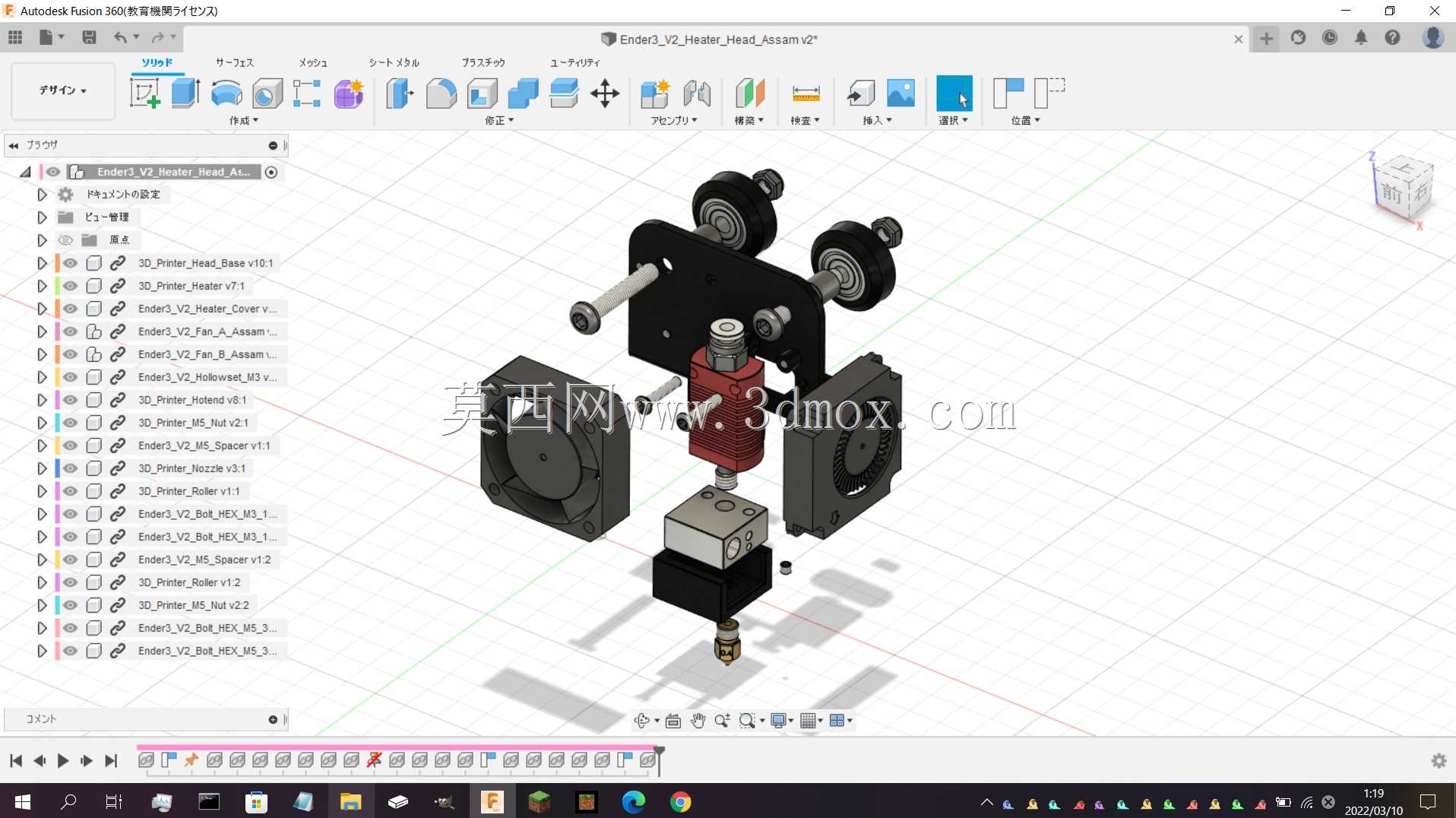Toggle visibility of 3D_Printer_Roller v1:1

click(70, 491)
